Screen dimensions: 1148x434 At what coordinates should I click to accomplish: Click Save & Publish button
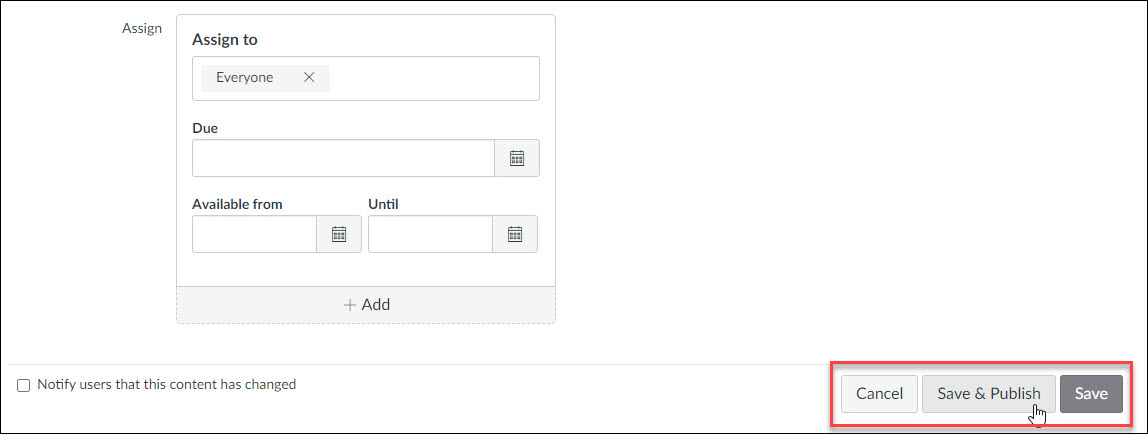pos(988,394)
